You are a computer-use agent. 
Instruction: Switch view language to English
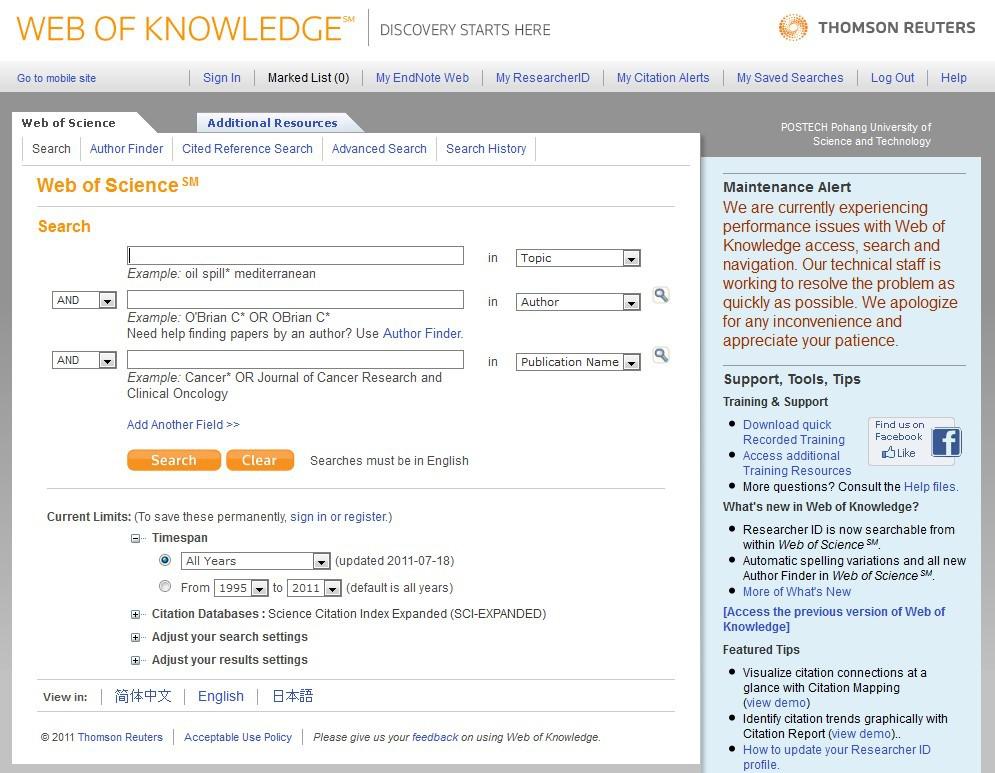(221, 696)
